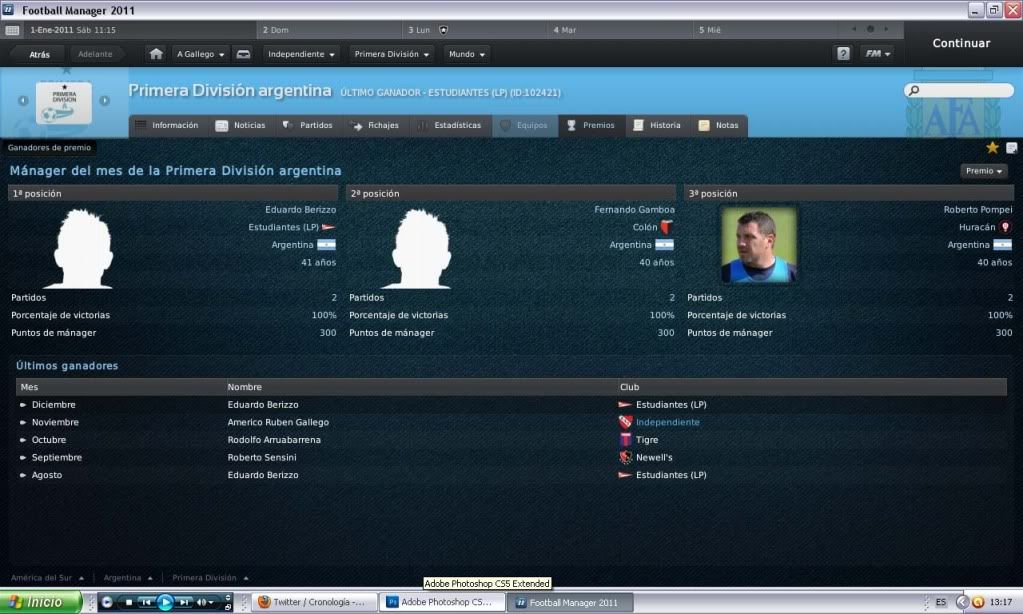
Task: Open the Independiente club dropdown
Action: (x=301, y=54)
